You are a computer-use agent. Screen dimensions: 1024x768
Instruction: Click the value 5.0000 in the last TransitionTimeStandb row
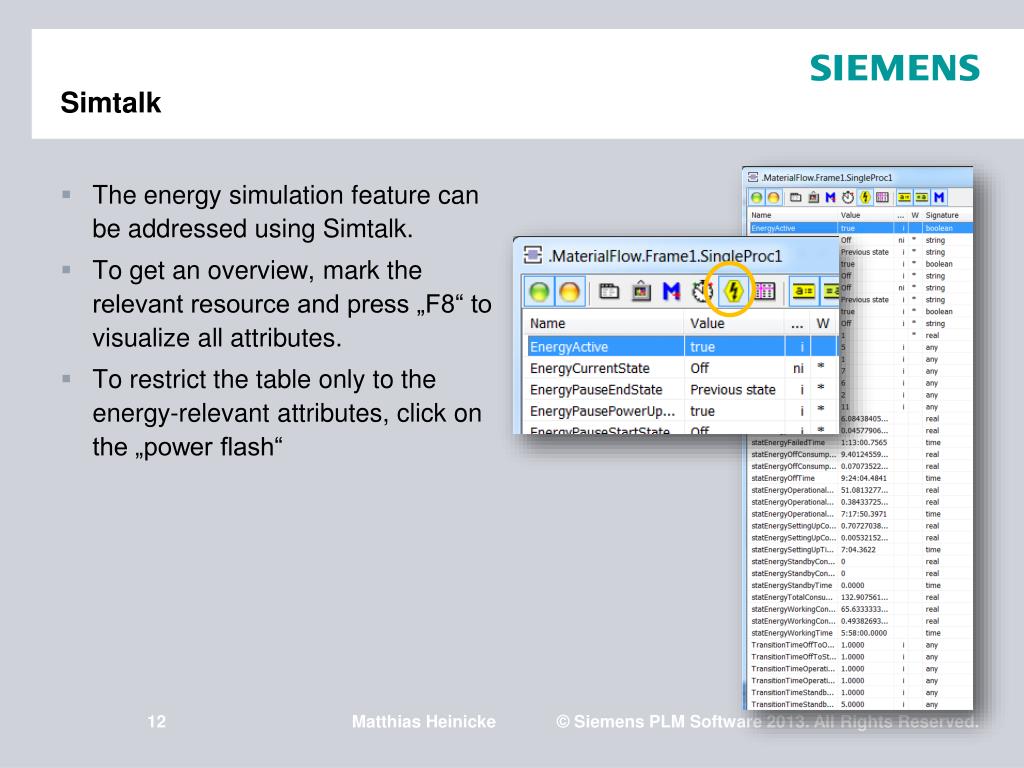tap(852, 704)
